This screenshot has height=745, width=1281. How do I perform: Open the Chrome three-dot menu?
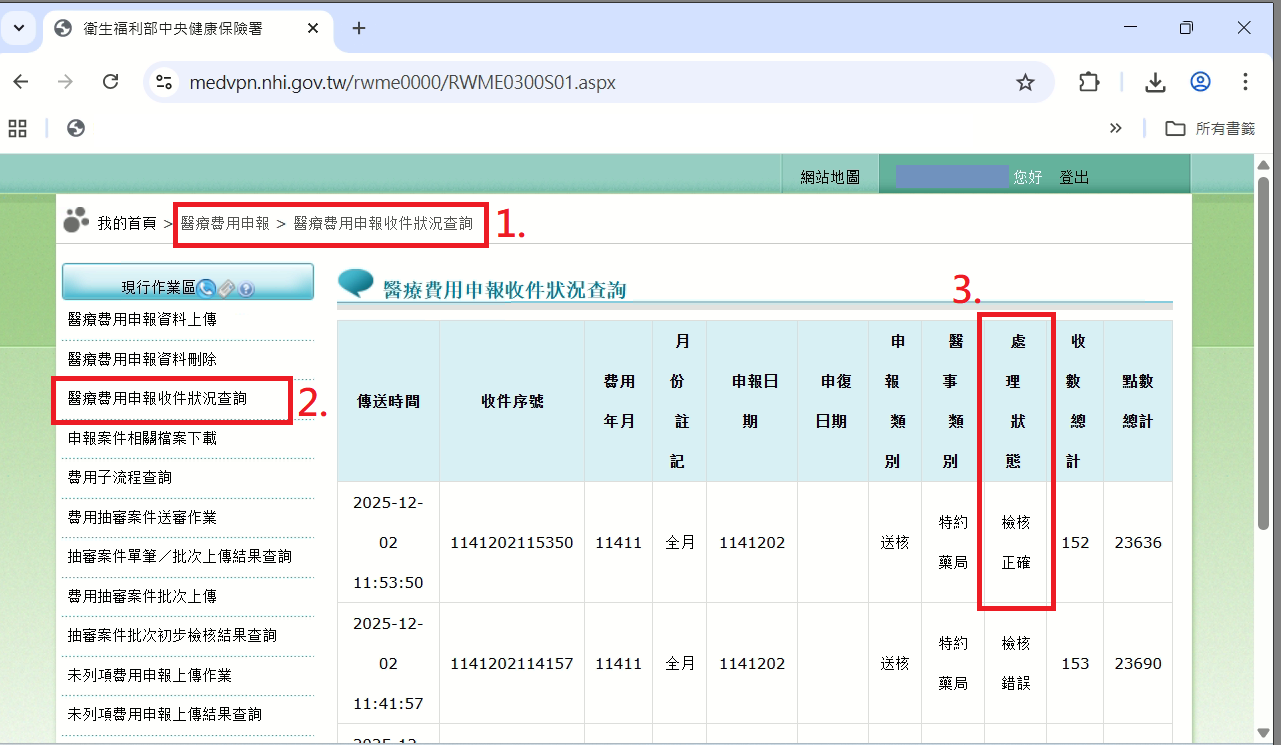(x=1245, y=82)
